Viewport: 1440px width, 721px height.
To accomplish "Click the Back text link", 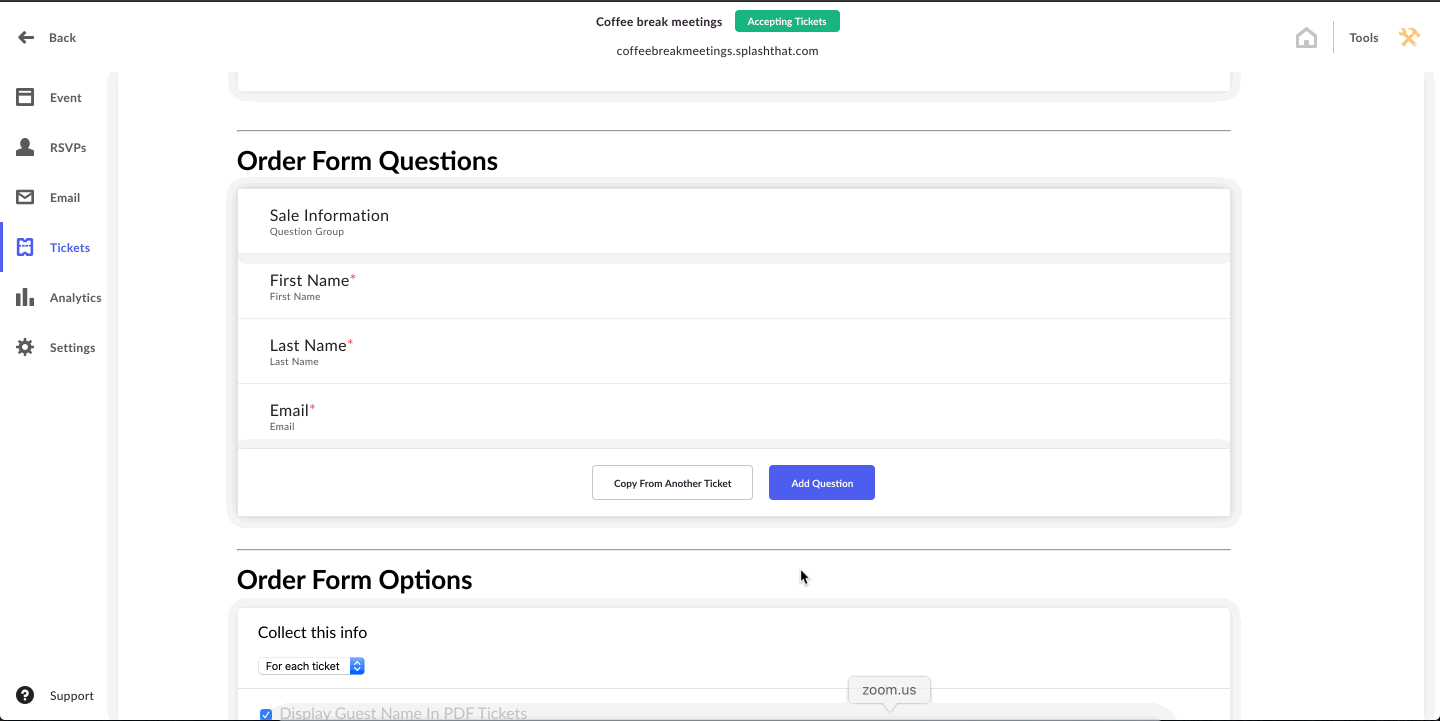I will (x=62, y=38).
